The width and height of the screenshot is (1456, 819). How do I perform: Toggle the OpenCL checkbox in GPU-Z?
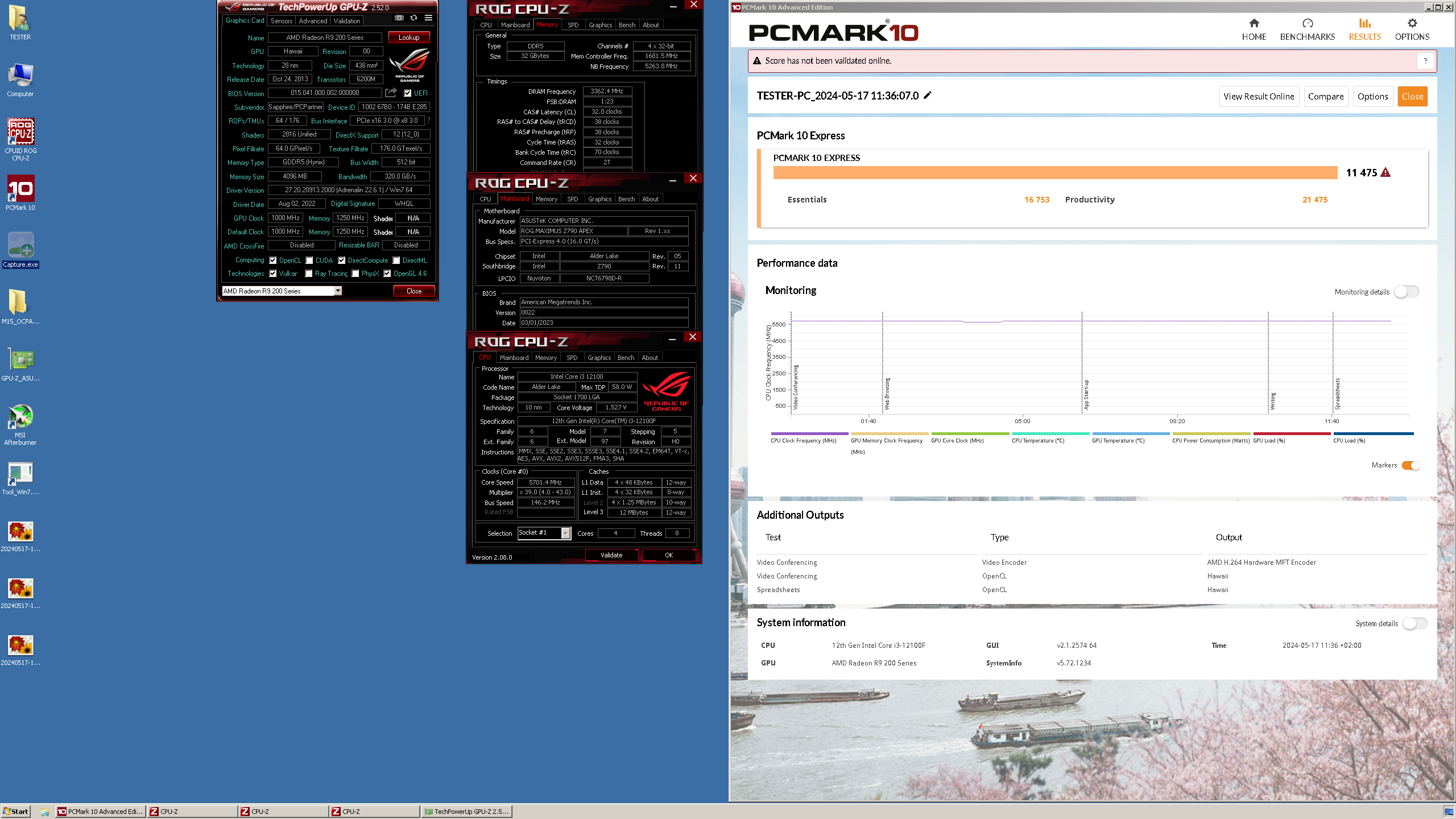[x=273, y=260]
